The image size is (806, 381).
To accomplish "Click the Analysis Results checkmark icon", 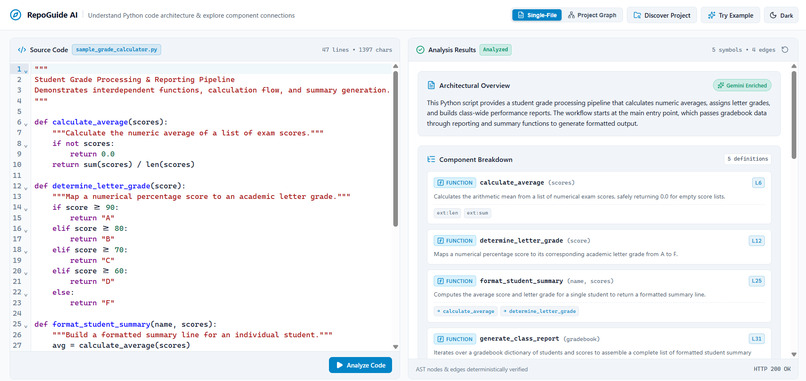I will tap(420, 50).
